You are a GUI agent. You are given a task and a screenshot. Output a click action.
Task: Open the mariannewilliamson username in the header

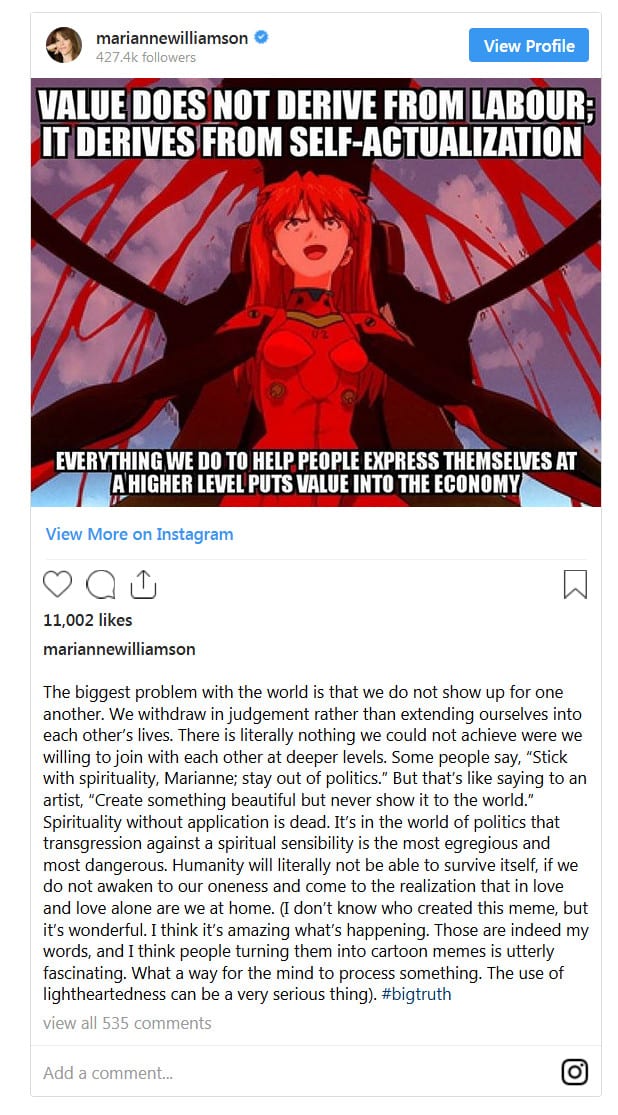tap(172, 38)
